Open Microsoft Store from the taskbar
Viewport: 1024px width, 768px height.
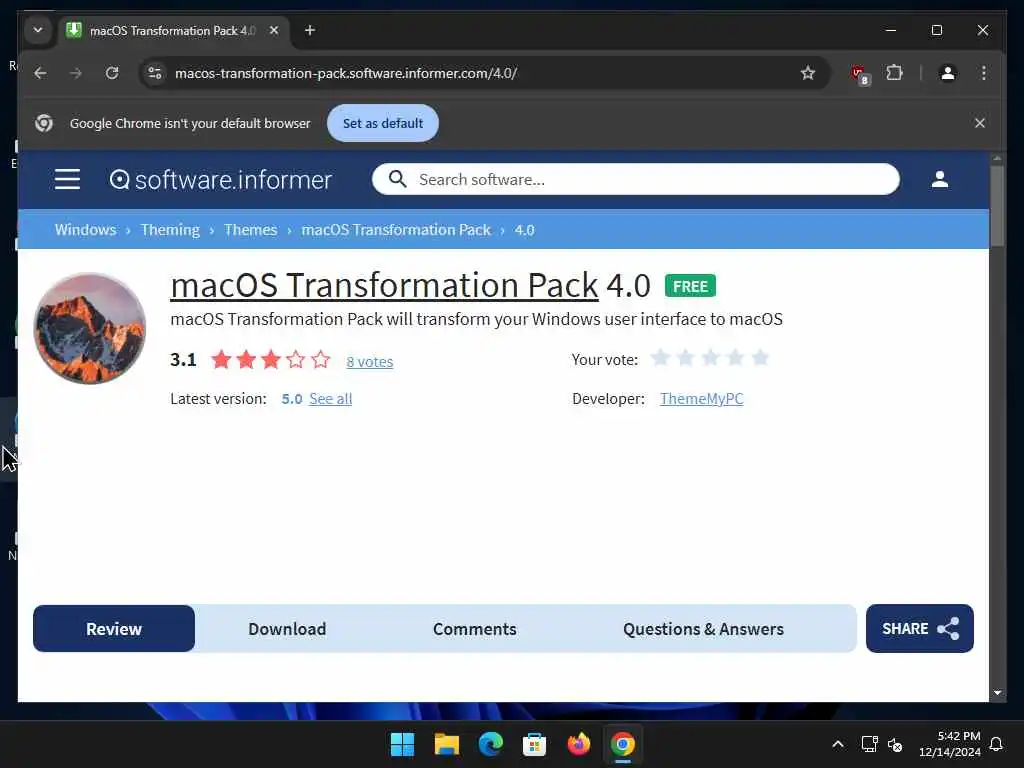(534, 744)
